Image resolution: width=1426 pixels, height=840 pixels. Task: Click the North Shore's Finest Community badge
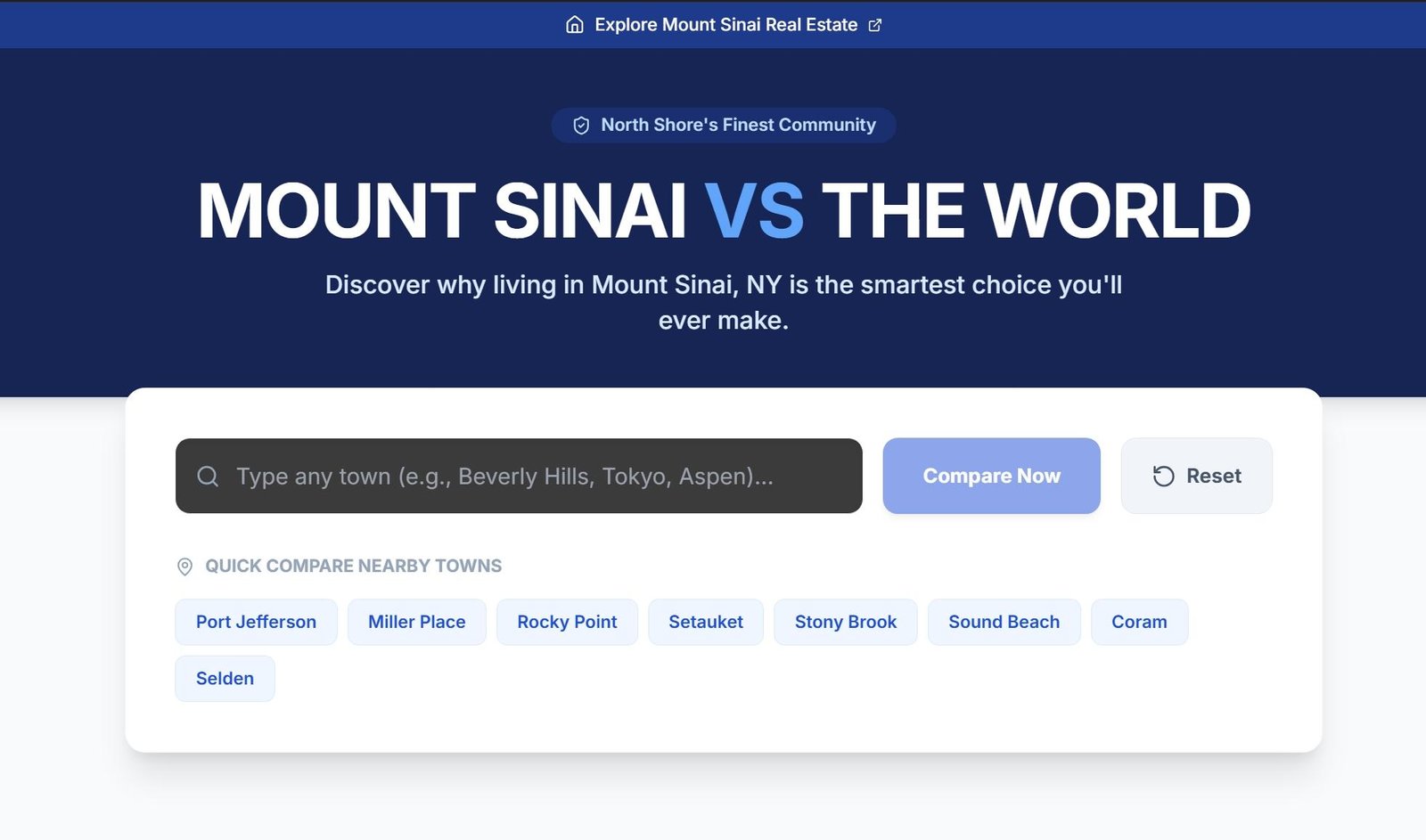[724, 126]
